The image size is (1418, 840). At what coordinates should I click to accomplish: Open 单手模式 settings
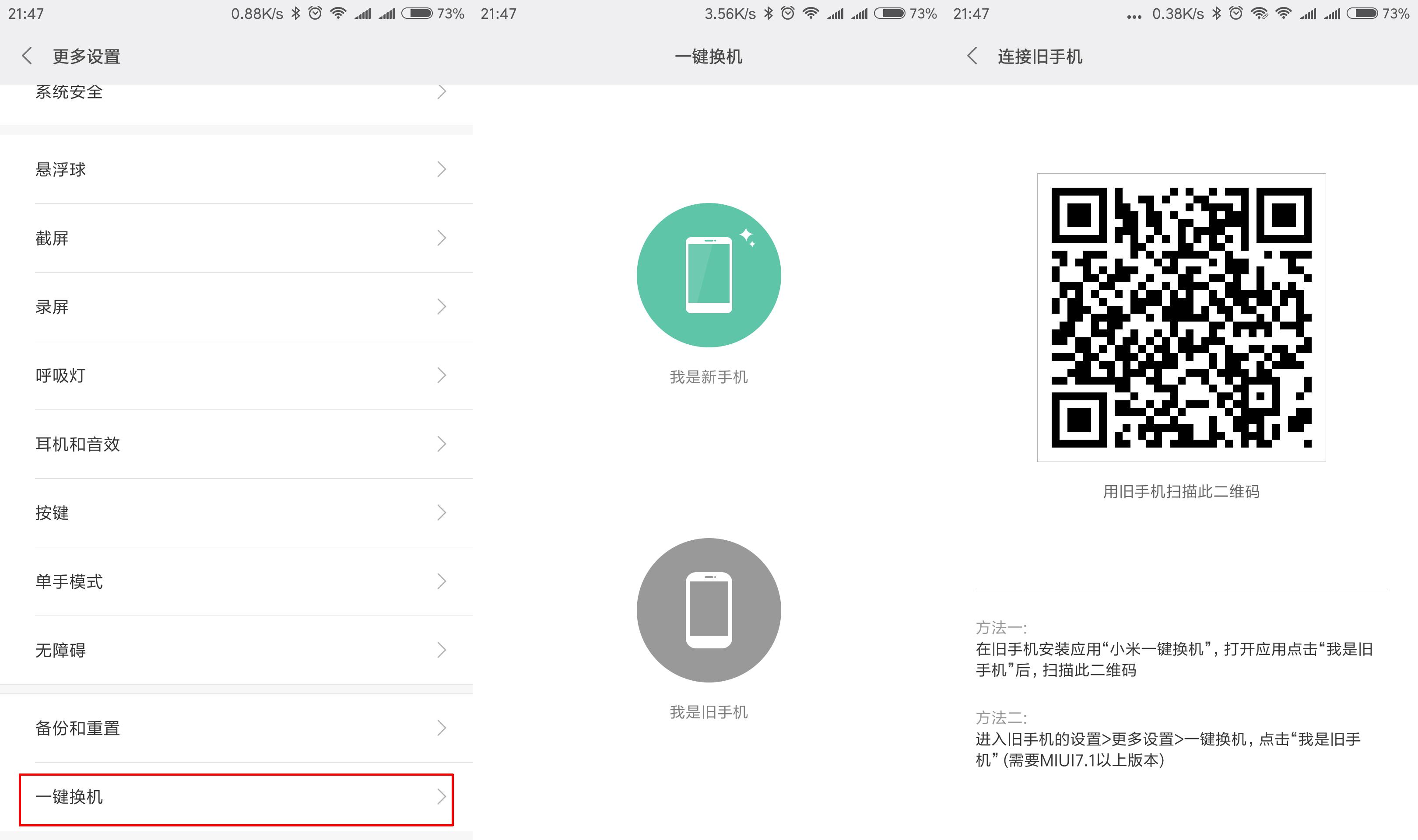point(236,581)
